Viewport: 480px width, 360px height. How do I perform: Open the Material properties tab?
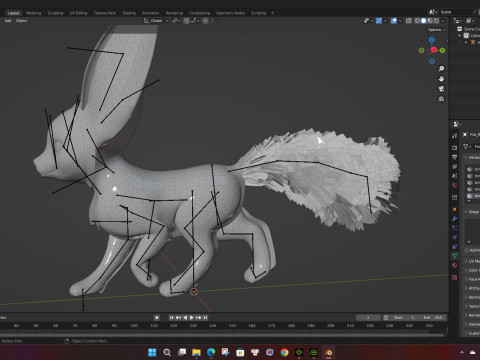pyautogui.click(x=454, y=265)
